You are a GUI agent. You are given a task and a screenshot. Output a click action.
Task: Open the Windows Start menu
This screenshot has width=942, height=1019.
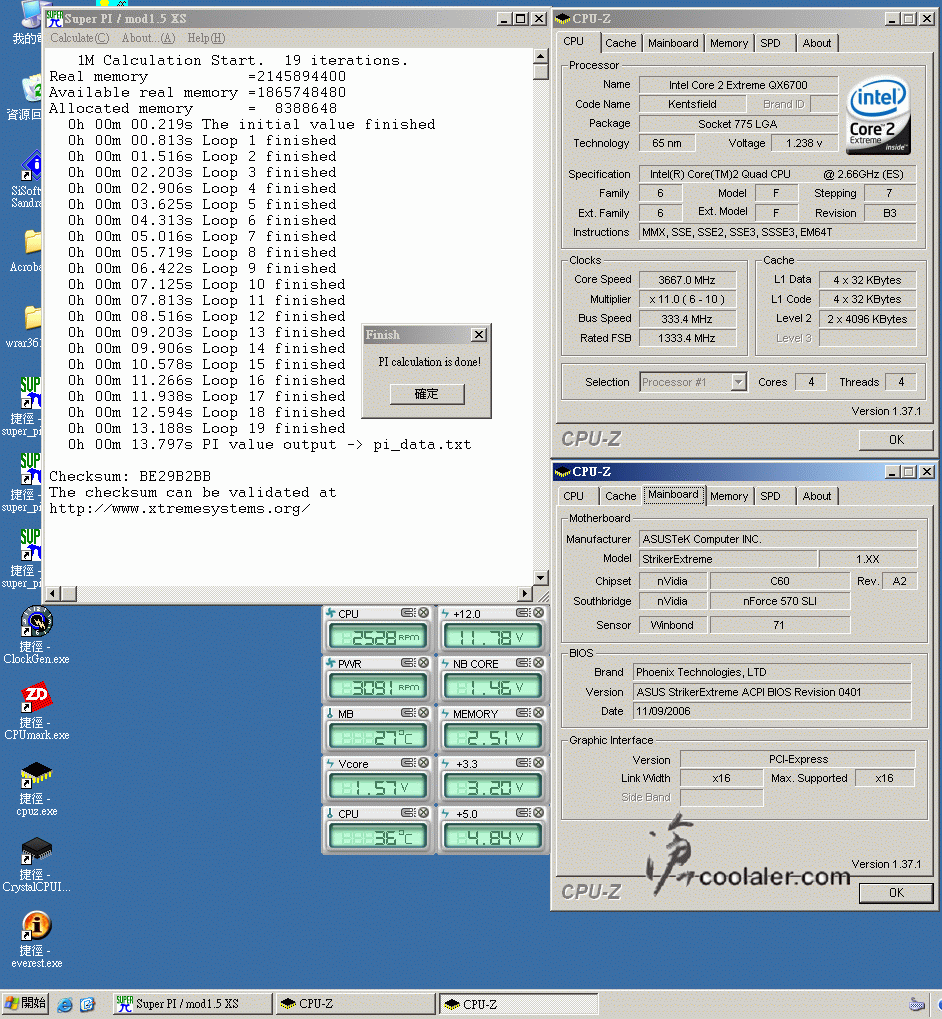pos(25,1004)
